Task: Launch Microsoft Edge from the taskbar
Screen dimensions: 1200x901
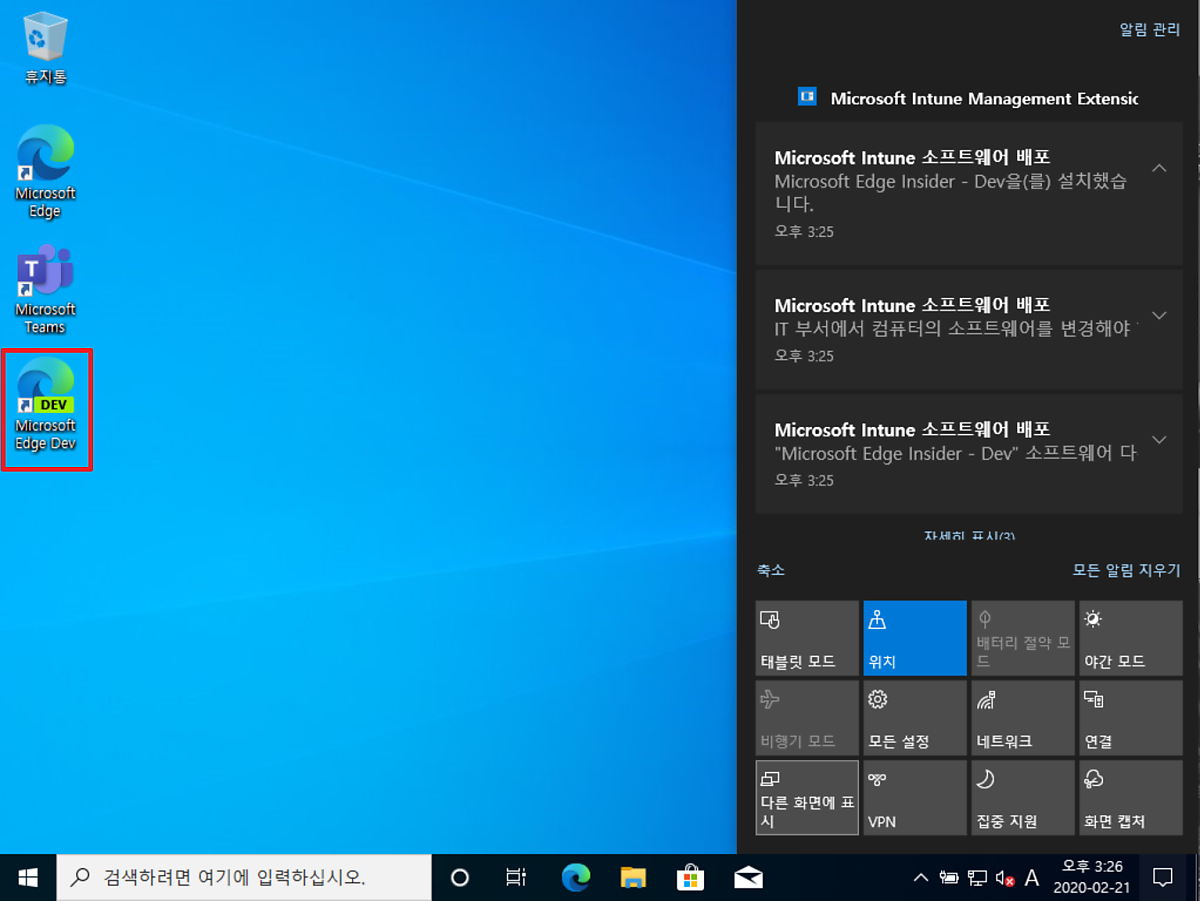Action: tap(575, 878)
